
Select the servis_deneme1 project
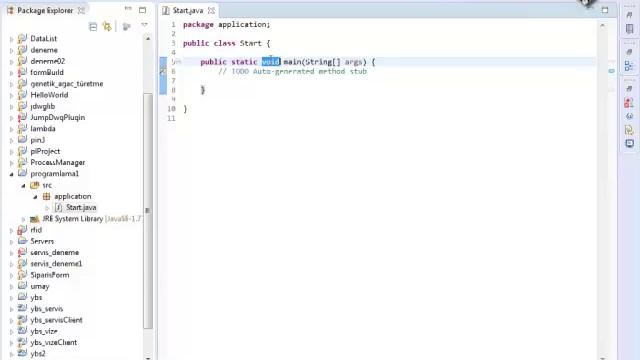[x=56, y=264]
